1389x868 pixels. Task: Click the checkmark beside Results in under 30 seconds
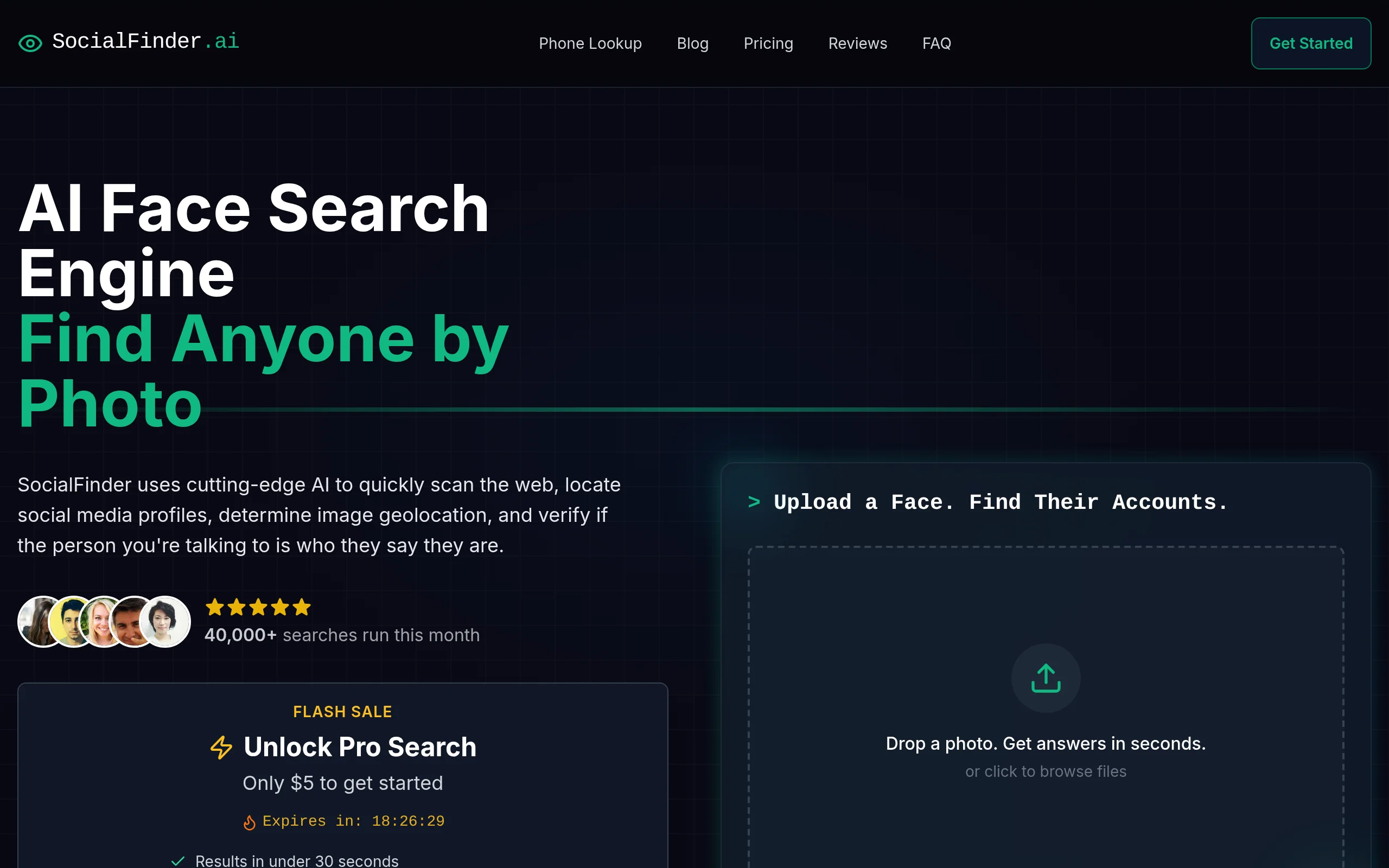point(178,860)
